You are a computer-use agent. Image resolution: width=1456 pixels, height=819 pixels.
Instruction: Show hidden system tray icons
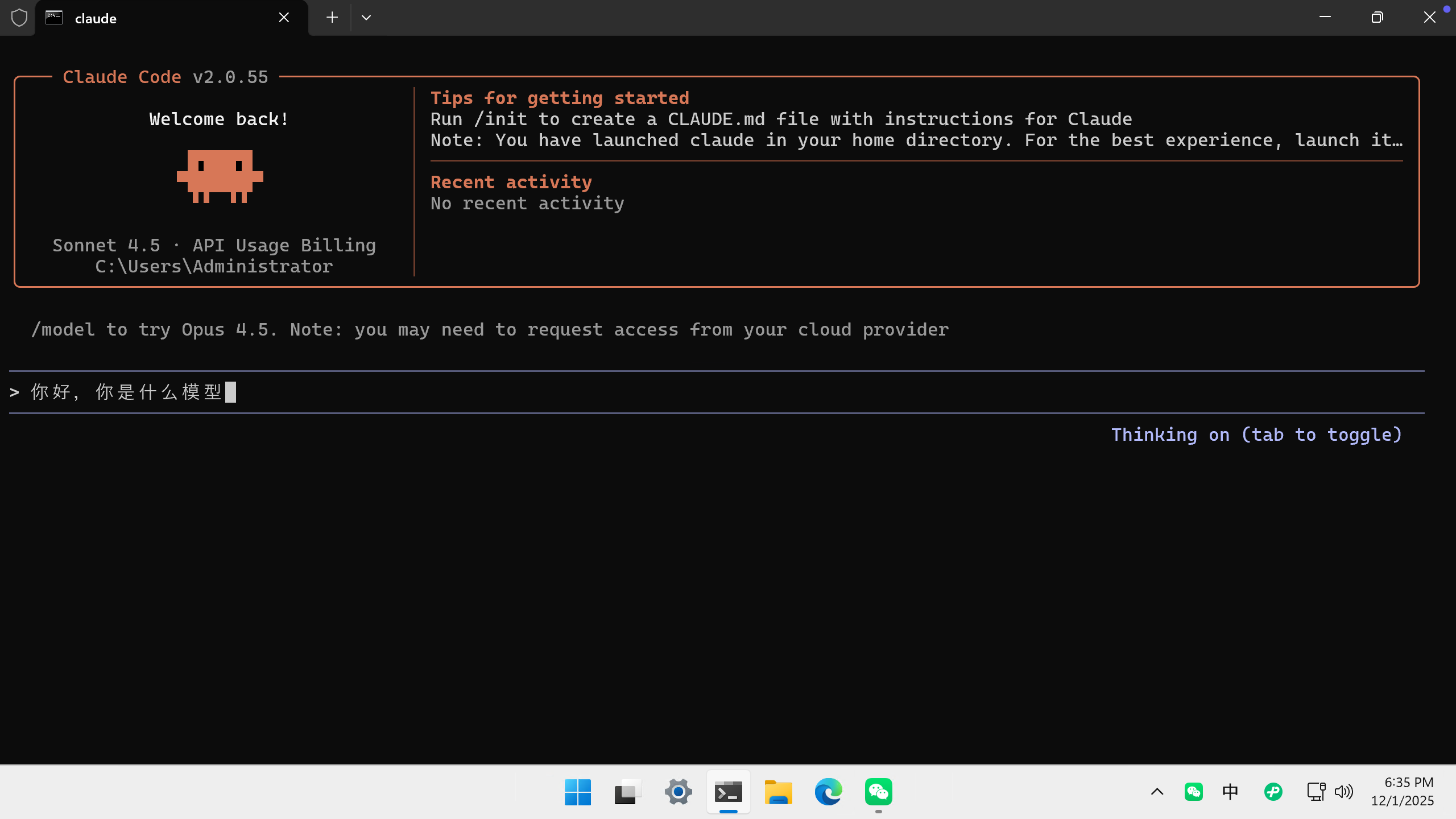coord(1157,792)
